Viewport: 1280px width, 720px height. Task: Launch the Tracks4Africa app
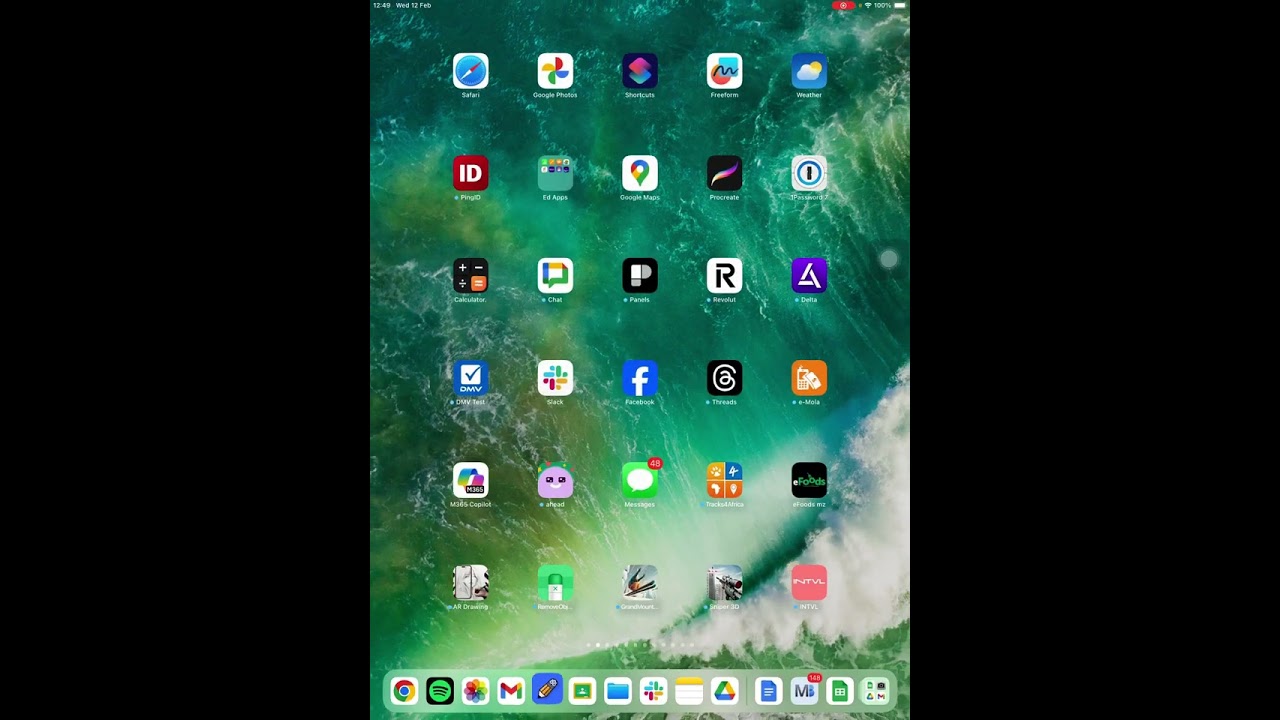click(724, 480)
